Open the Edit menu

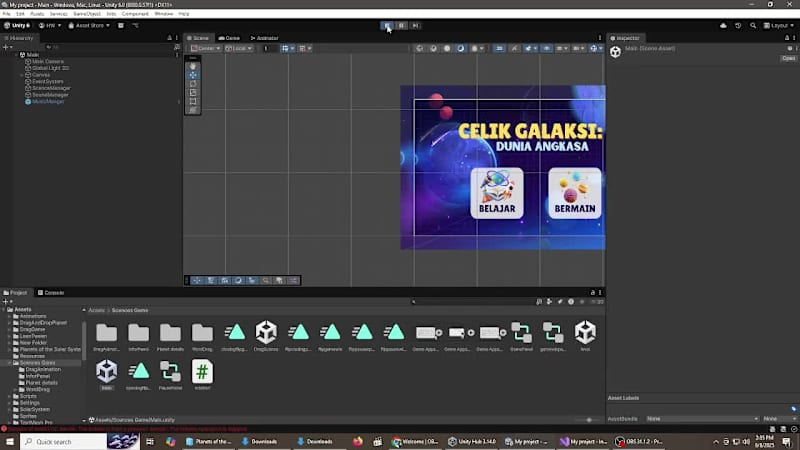[x=20, y=14]
